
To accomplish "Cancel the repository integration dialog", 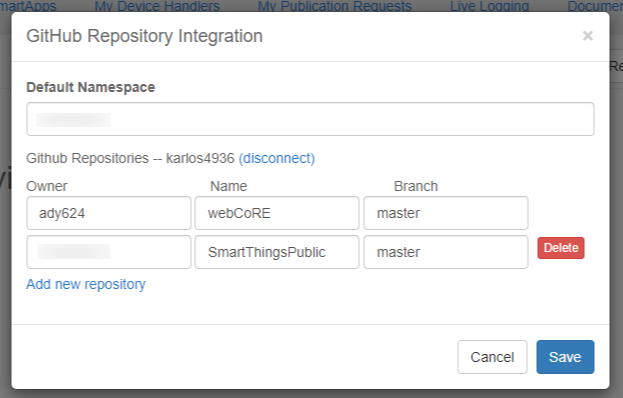I will (x=492, y=357).
